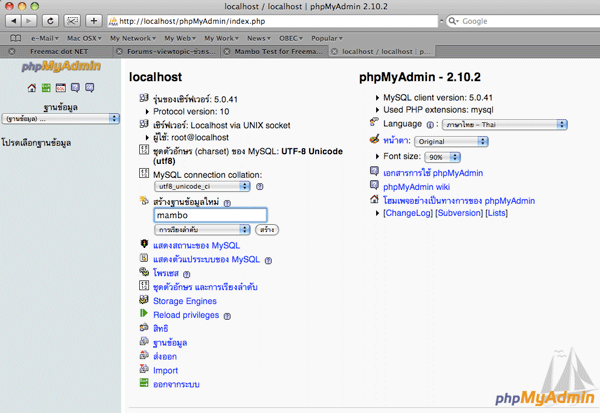Click the create database button next to collation
Viewport: 600px width, 413px height.
(x=267, y=229)
